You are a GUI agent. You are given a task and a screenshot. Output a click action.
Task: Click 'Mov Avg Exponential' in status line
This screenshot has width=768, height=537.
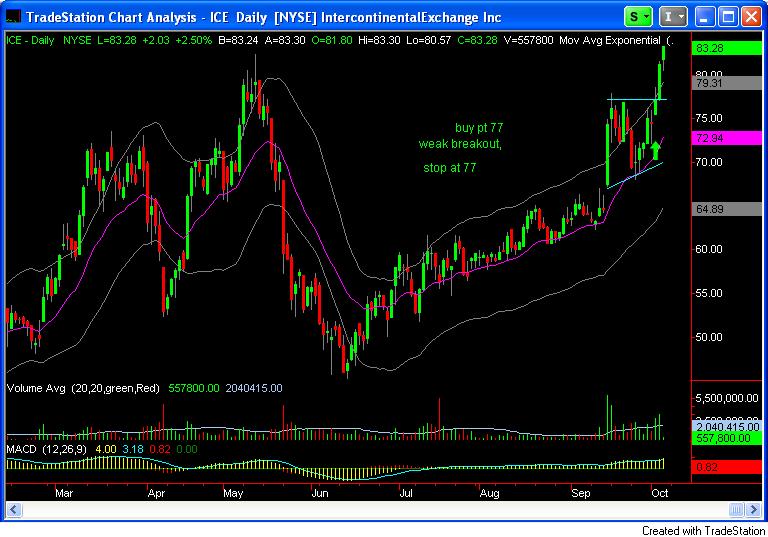(x=610, y=41)
